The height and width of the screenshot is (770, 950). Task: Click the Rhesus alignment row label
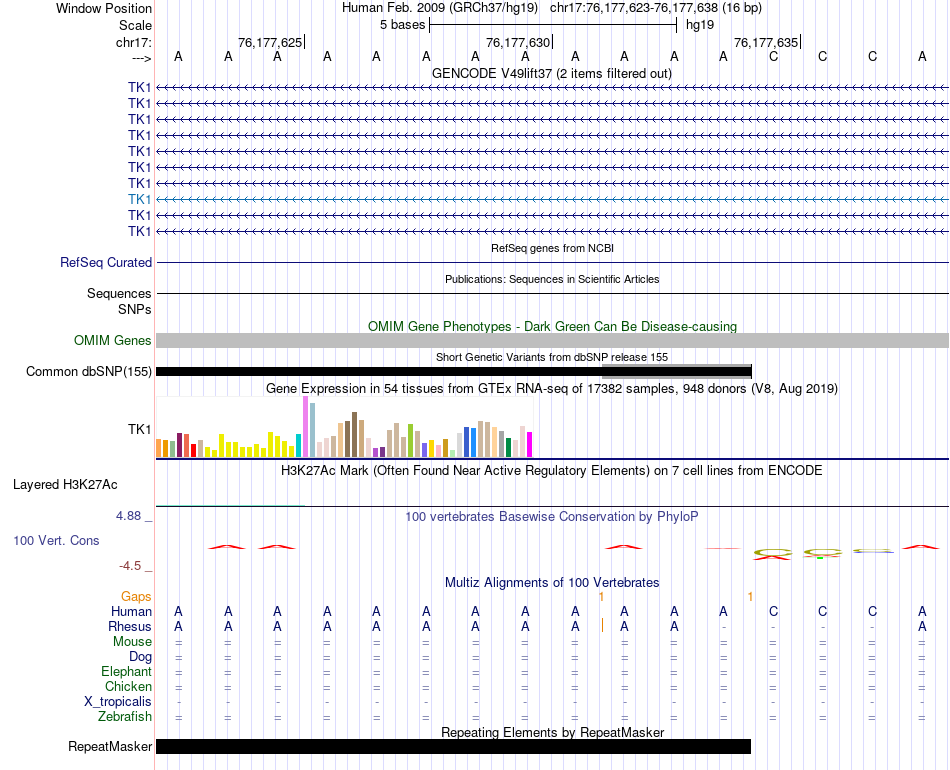pos(130,626)
